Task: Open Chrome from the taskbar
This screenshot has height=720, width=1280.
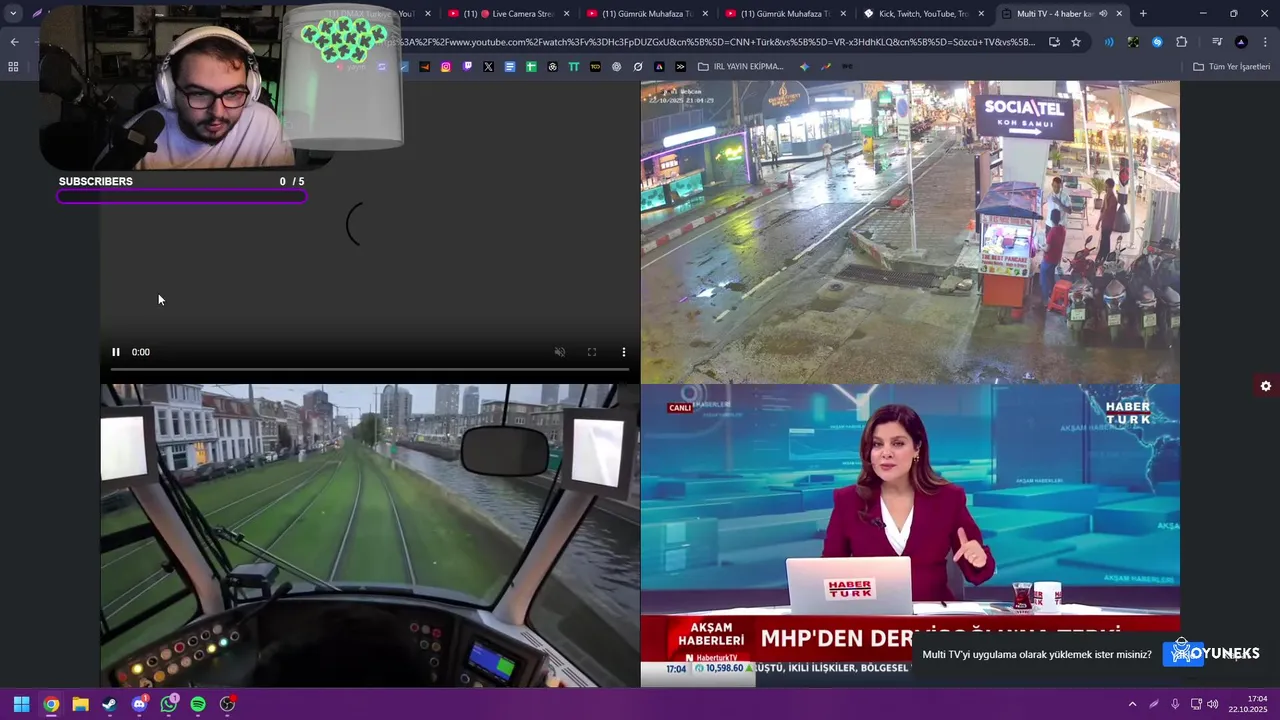Action: [x=51, y=704]
